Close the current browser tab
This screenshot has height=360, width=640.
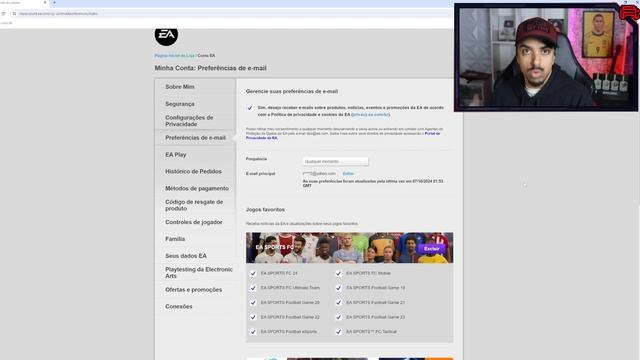click(45, 2)
